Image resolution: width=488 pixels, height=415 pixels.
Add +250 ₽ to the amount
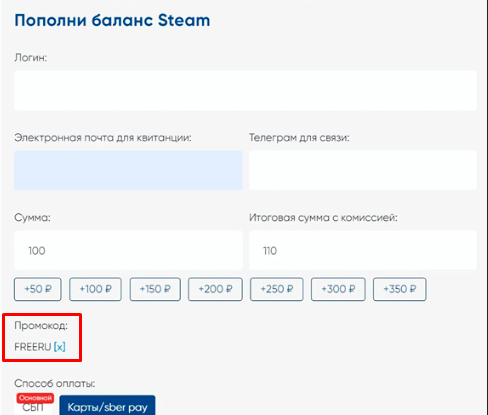(277, 289)
